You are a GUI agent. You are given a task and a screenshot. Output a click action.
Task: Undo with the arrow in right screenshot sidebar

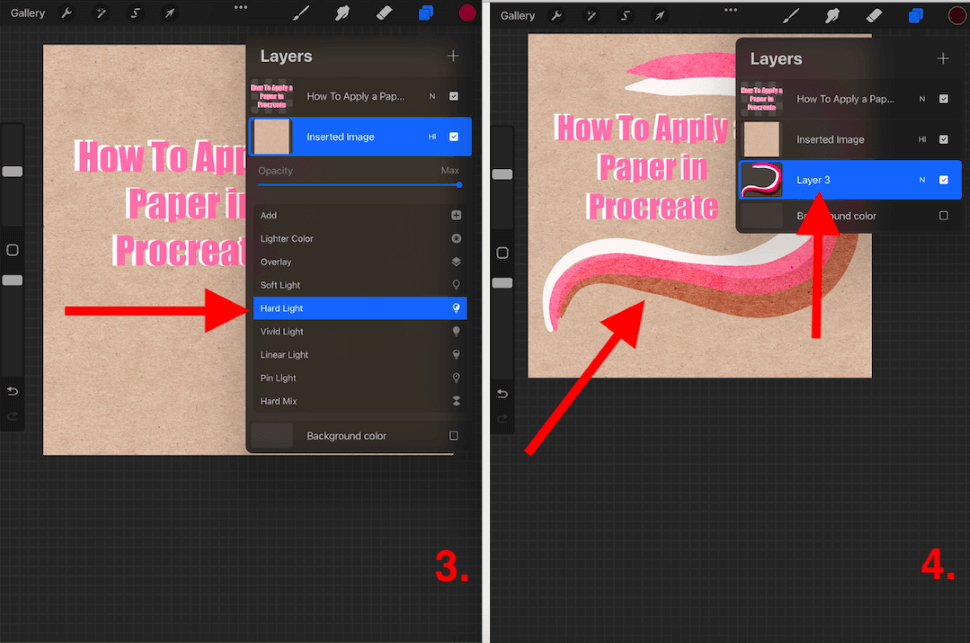click(x=502, y=394)
